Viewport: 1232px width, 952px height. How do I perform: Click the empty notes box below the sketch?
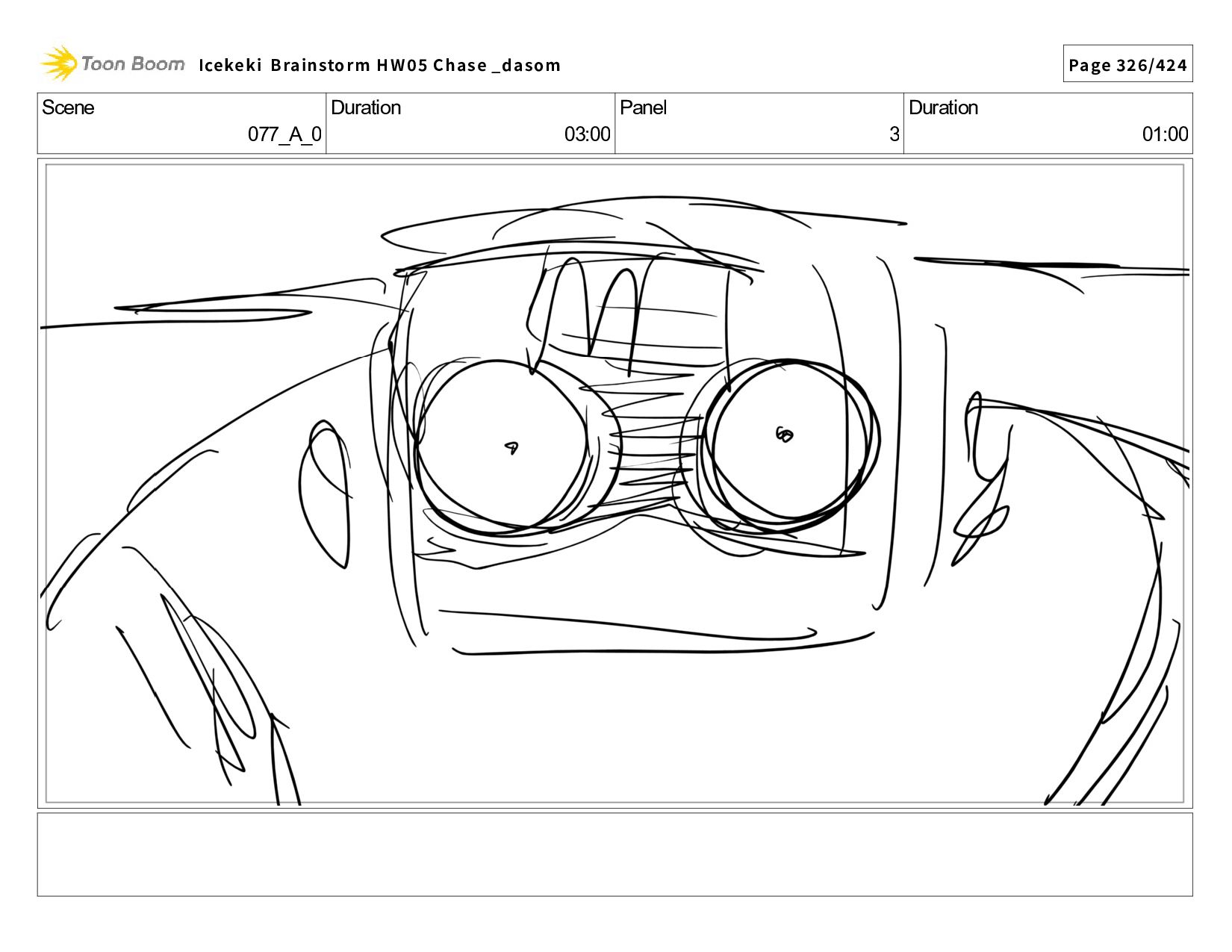615,854
